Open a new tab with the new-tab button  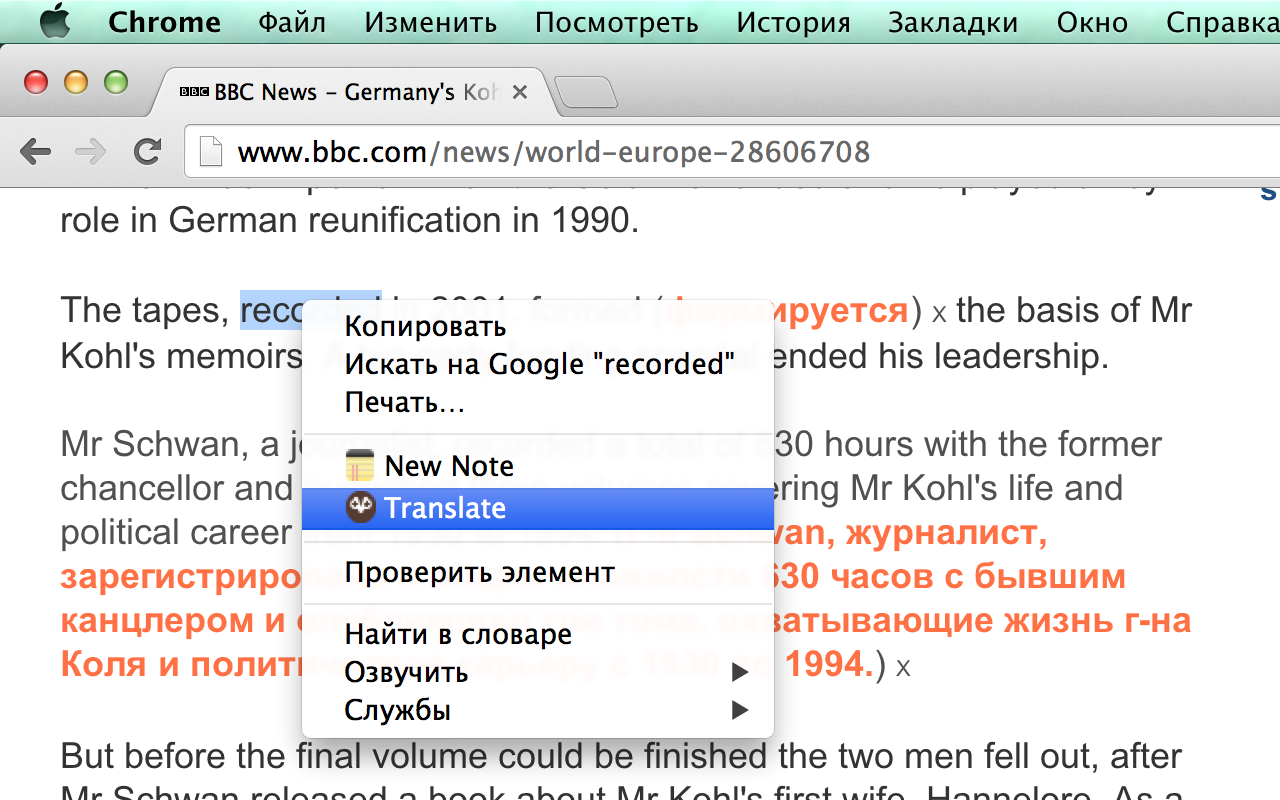[x=586, y=92]
